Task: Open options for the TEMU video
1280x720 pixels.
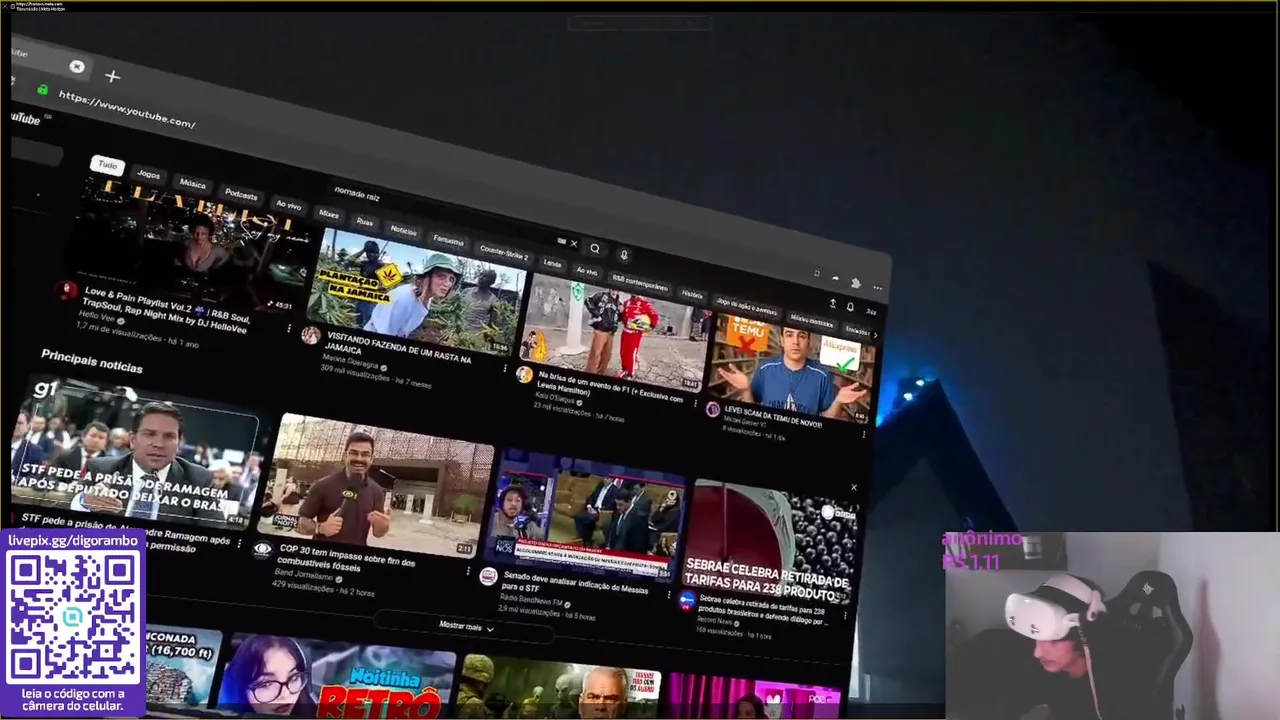Action: [864, 435]
